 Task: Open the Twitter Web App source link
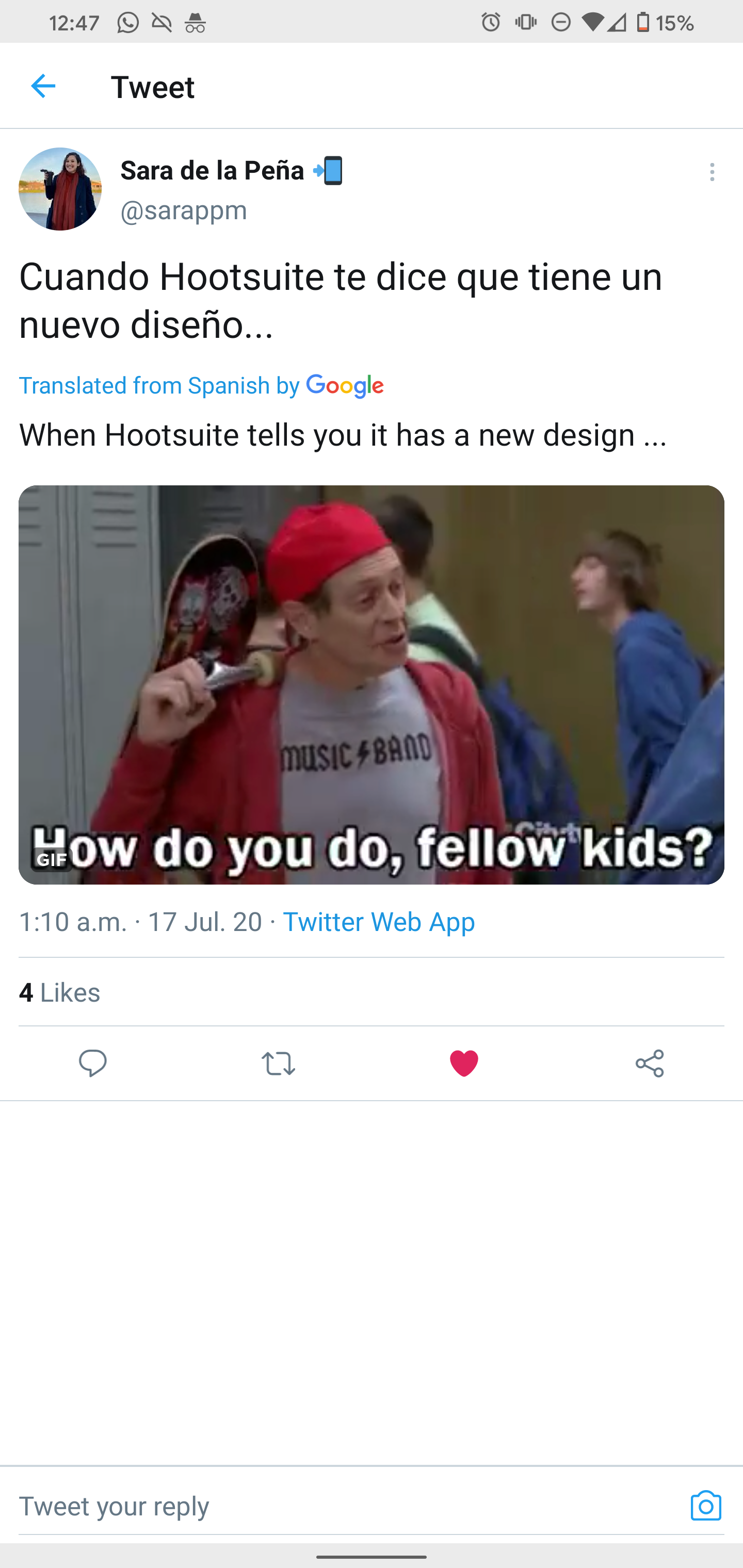pos(378,922)
